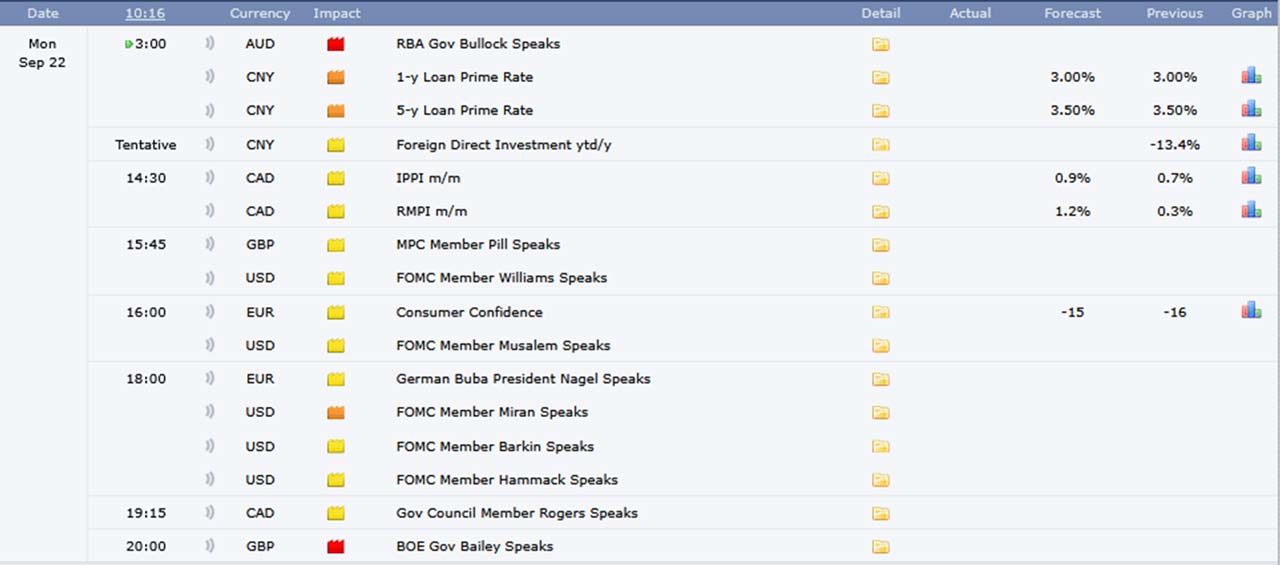1280x565 pixels.
Task: Enable alert for FOMC Member Miran Speaks
Action: [210, 412]
